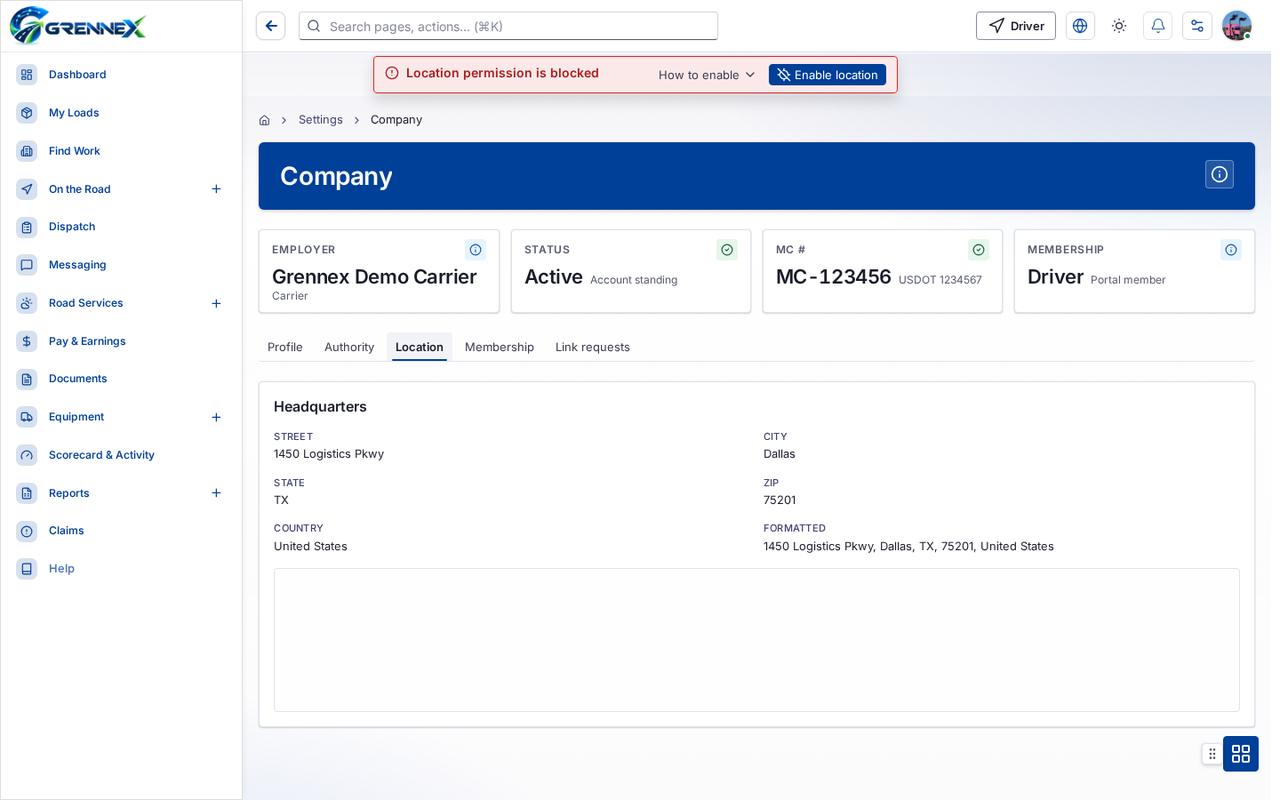
Task: Switch to the Link requests tab
Action: click(593, 347)
